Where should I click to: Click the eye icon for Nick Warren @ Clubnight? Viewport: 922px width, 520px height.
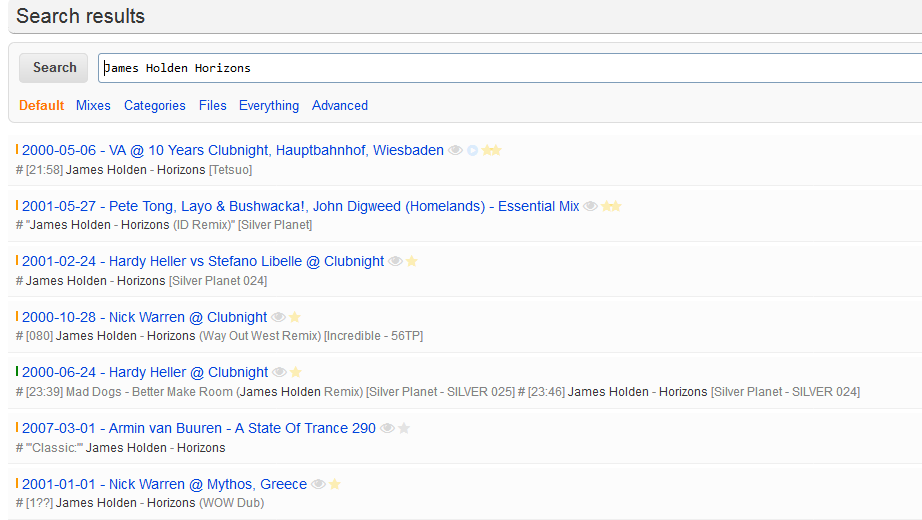click(x=279, y=317)
